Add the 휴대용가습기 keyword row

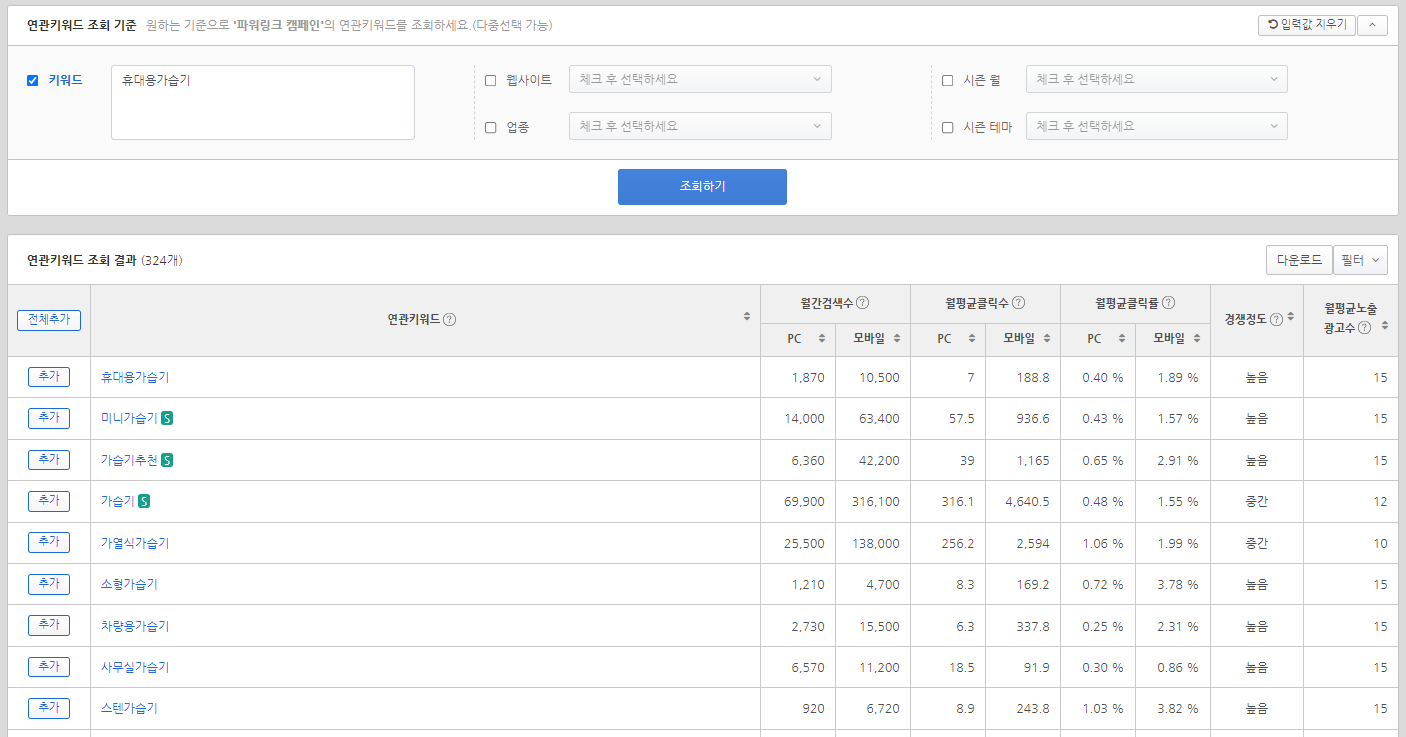tap(49, 377)
